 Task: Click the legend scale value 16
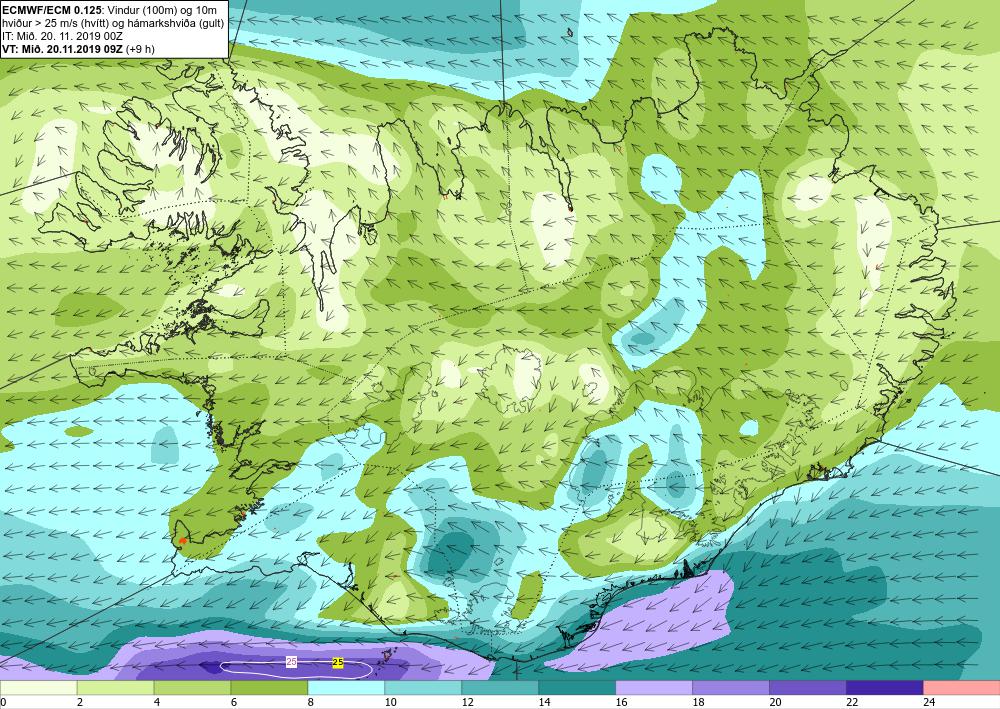[x=621, y=702]
